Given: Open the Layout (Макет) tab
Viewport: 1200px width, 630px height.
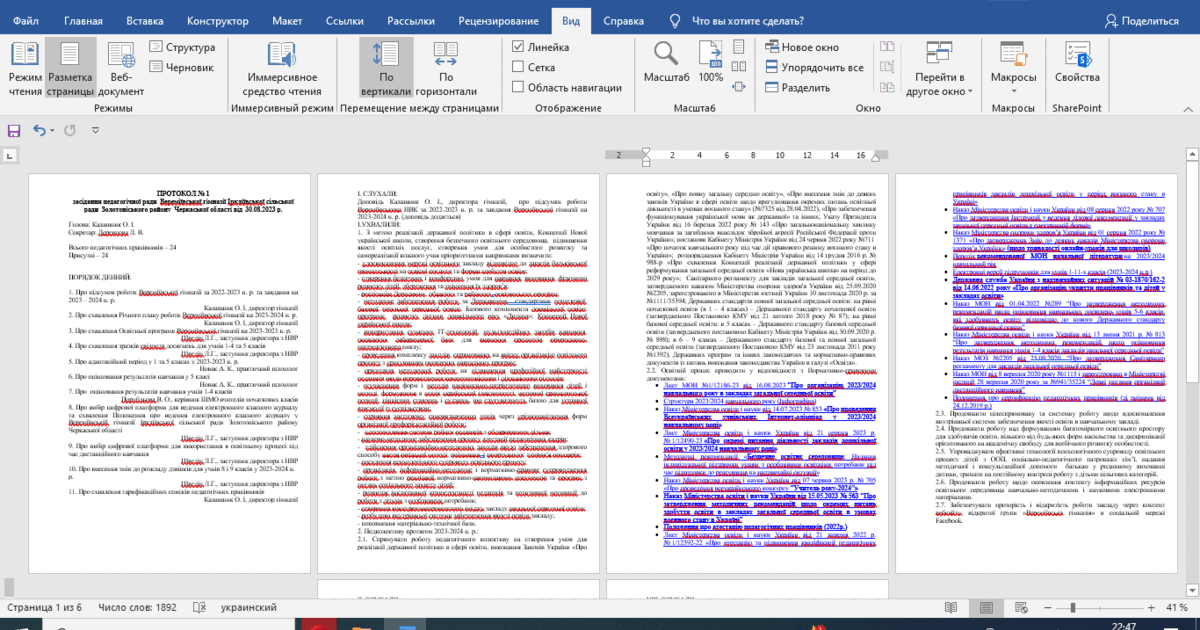Looking at the screenshot, I should pos(287,20).
